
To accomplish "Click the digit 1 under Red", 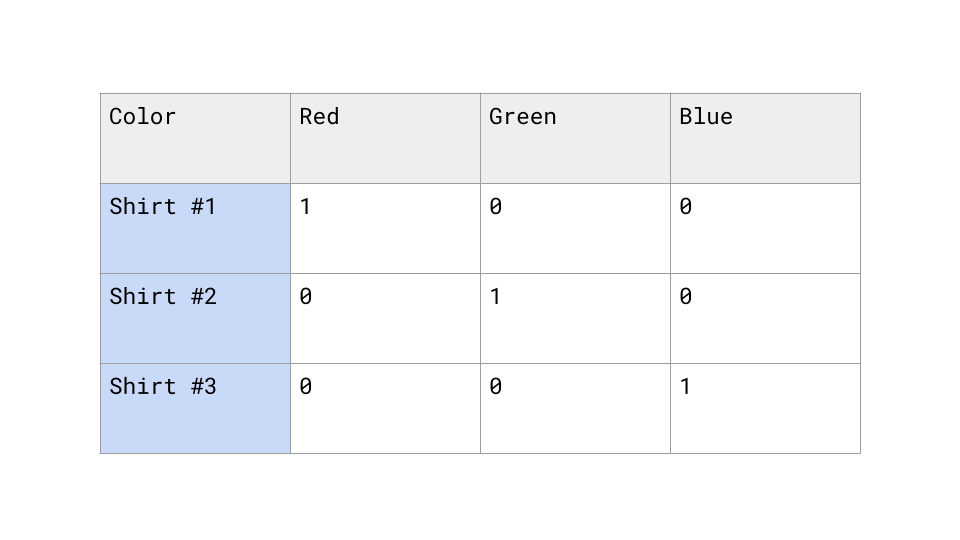I will pyautogui.click(x=305, y=207).
